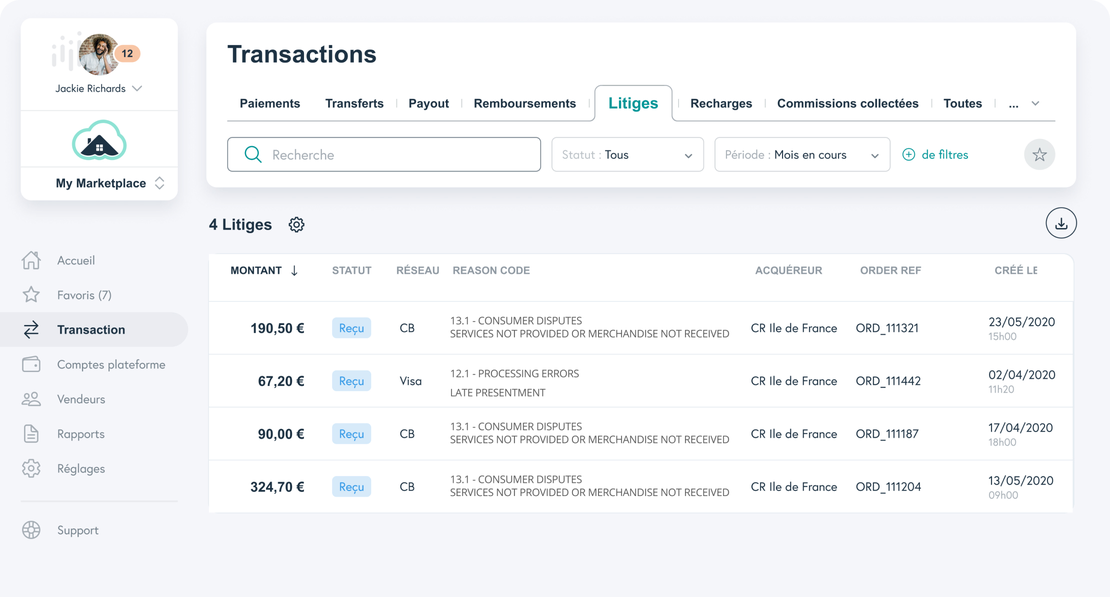Open the Période dropdown

(x=801, y=155)
